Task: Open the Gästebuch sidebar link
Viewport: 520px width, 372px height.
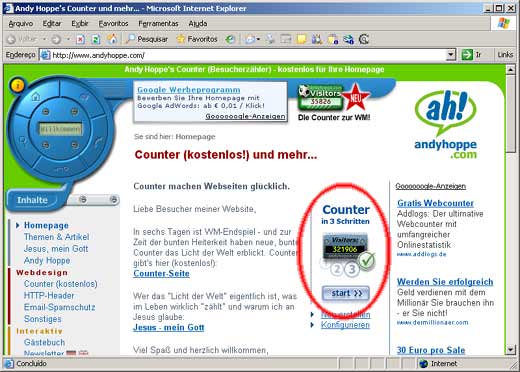Action: [x=44, y=342]
